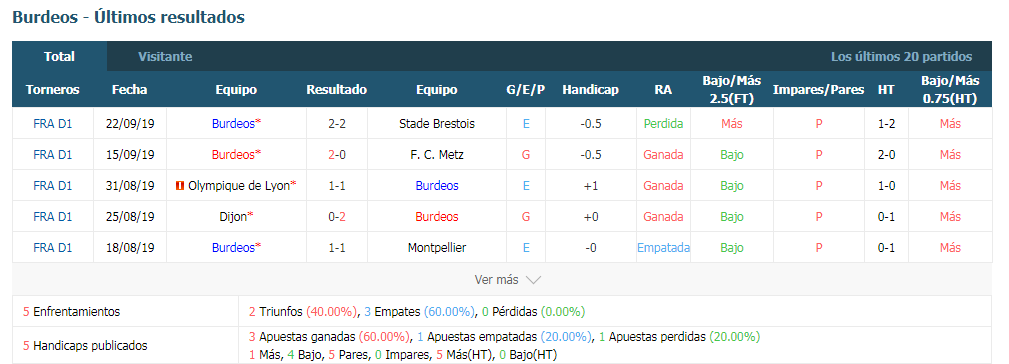Click the Bajo/Más 2.5(FT) column header

coord(732,90)
